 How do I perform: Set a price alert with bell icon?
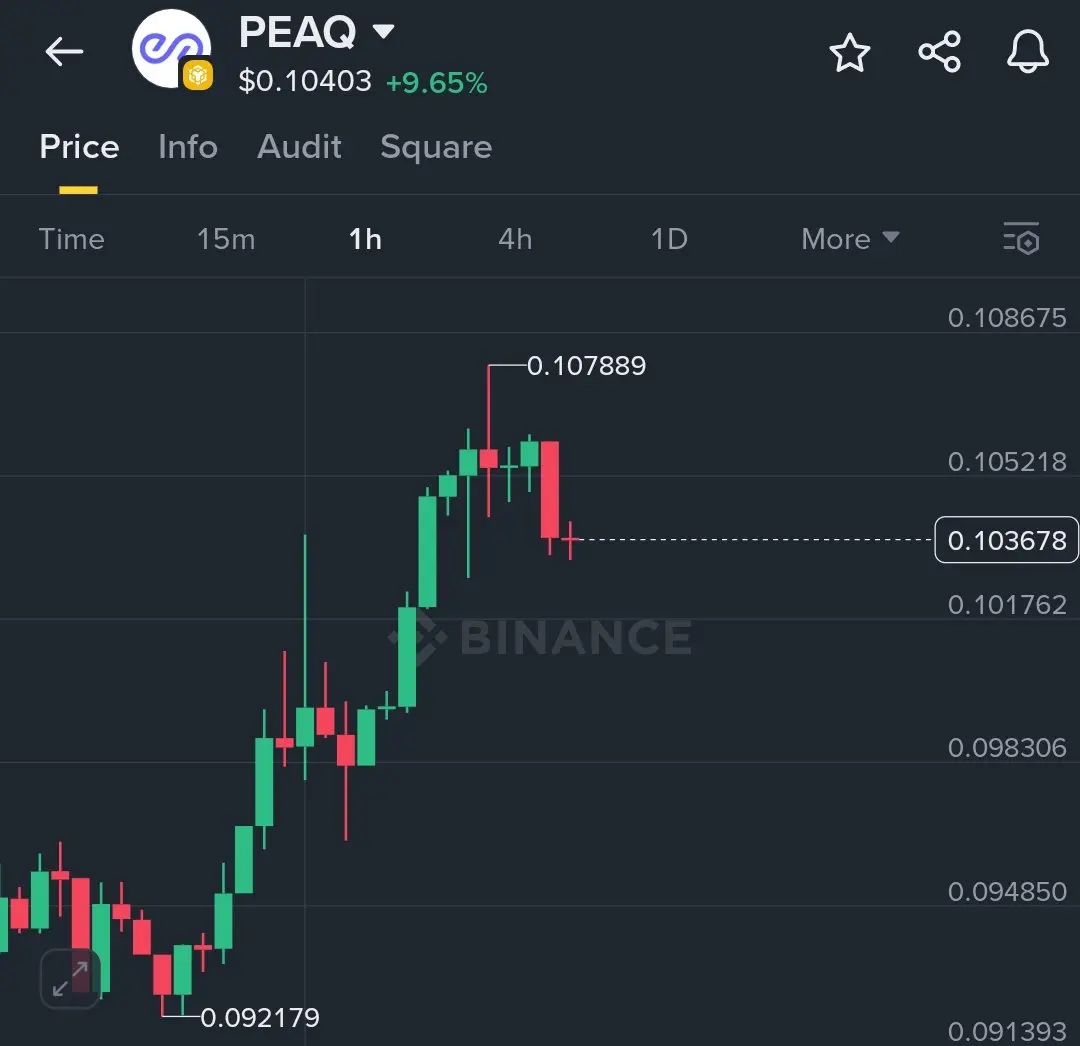(x=1028, y=51)
